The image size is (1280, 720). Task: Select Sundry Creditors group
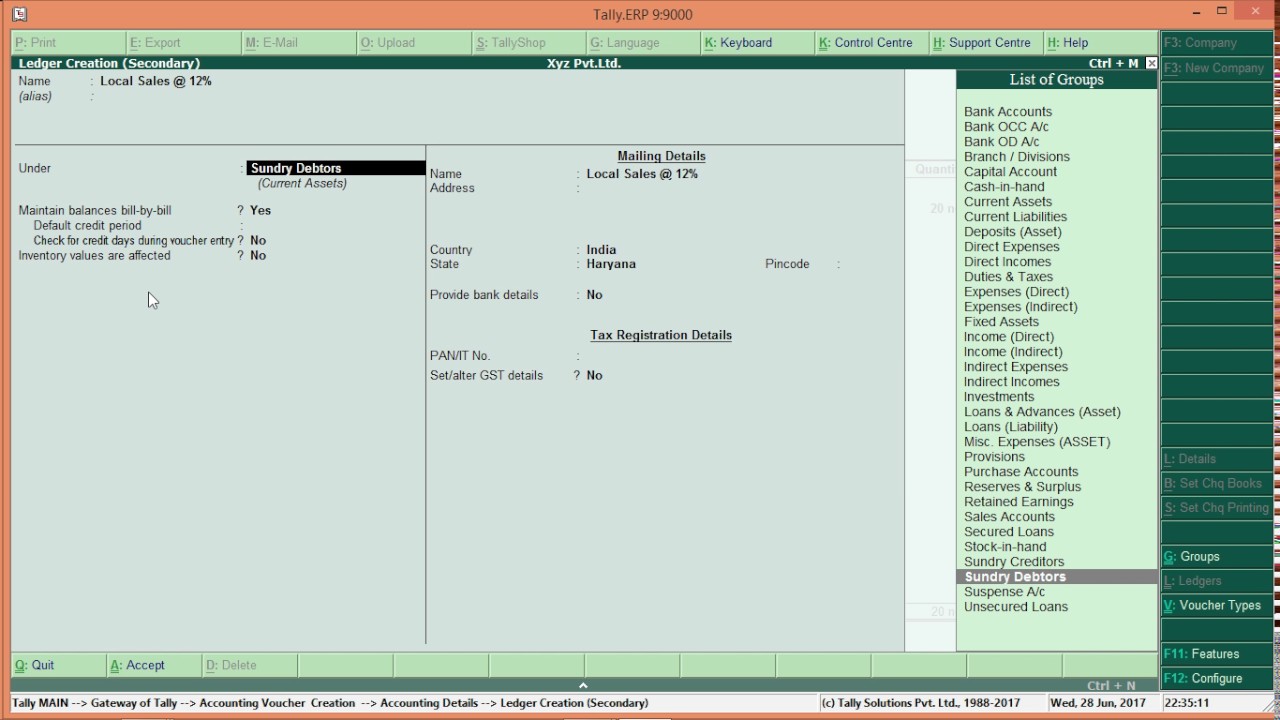[x=1014, y=562]
